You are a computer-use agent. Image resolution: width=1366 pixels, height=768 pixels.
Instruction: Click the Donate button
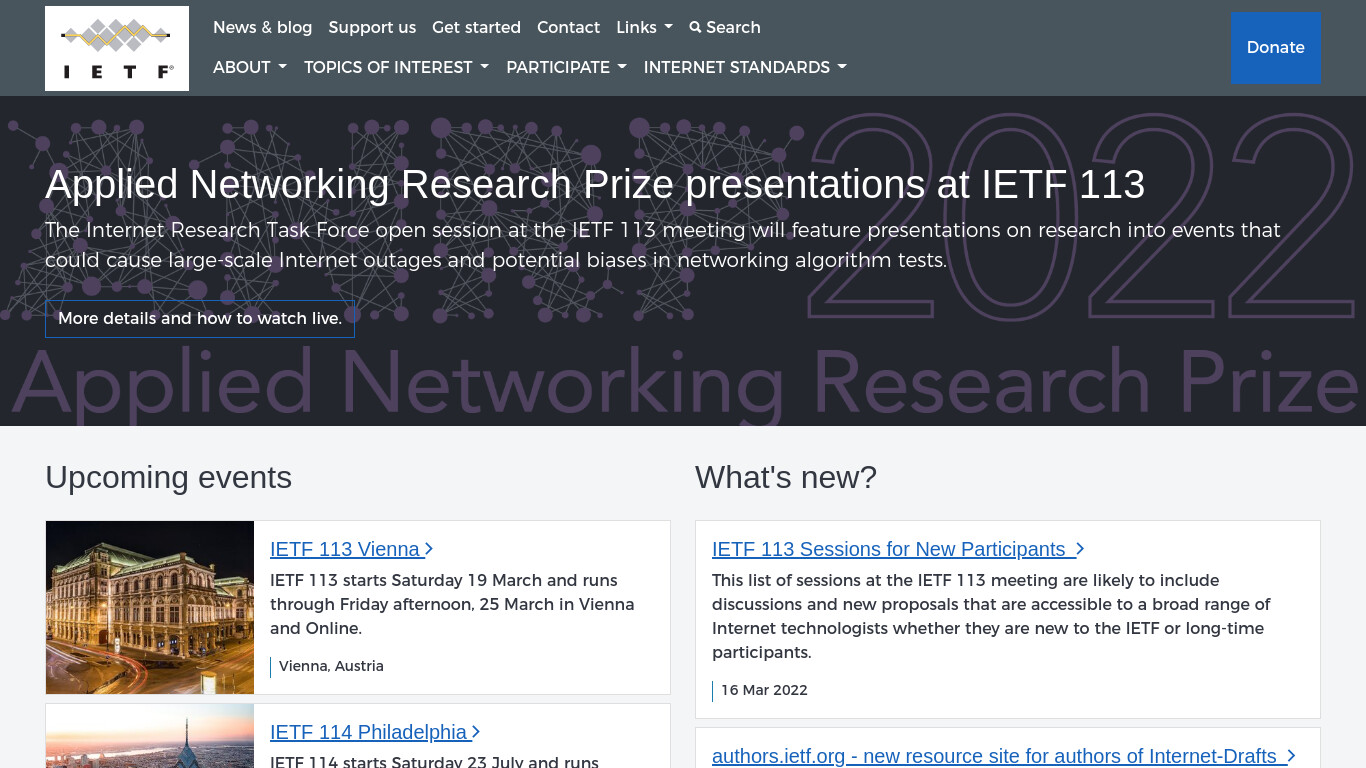(x=1276, y=47)
